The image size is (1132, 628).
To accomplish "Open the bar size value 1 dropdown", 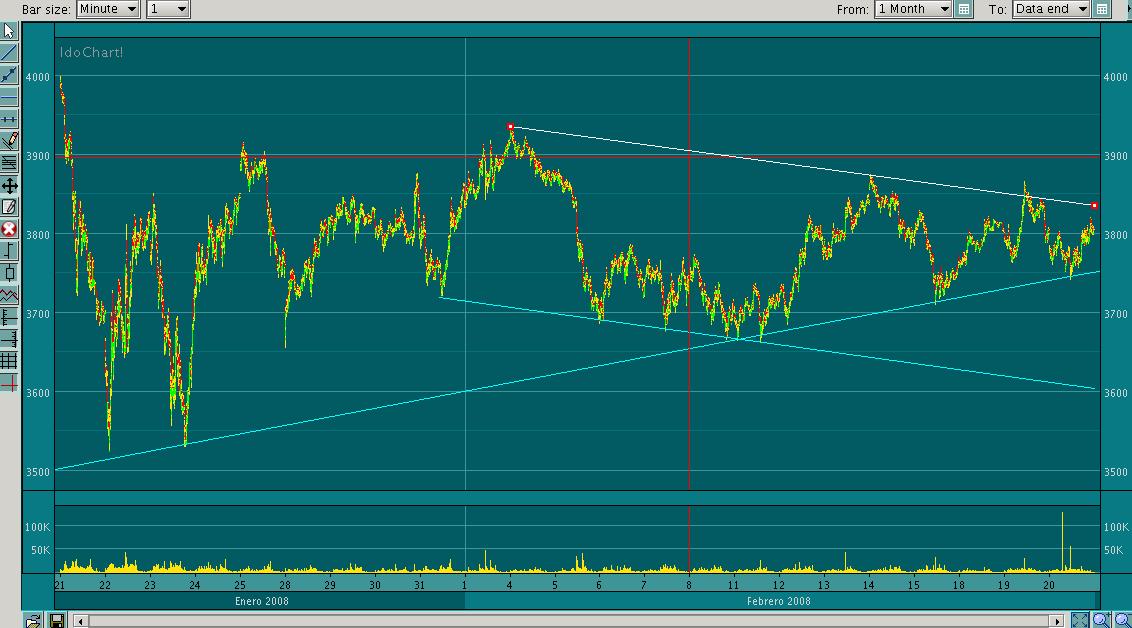I will point(168,9).
